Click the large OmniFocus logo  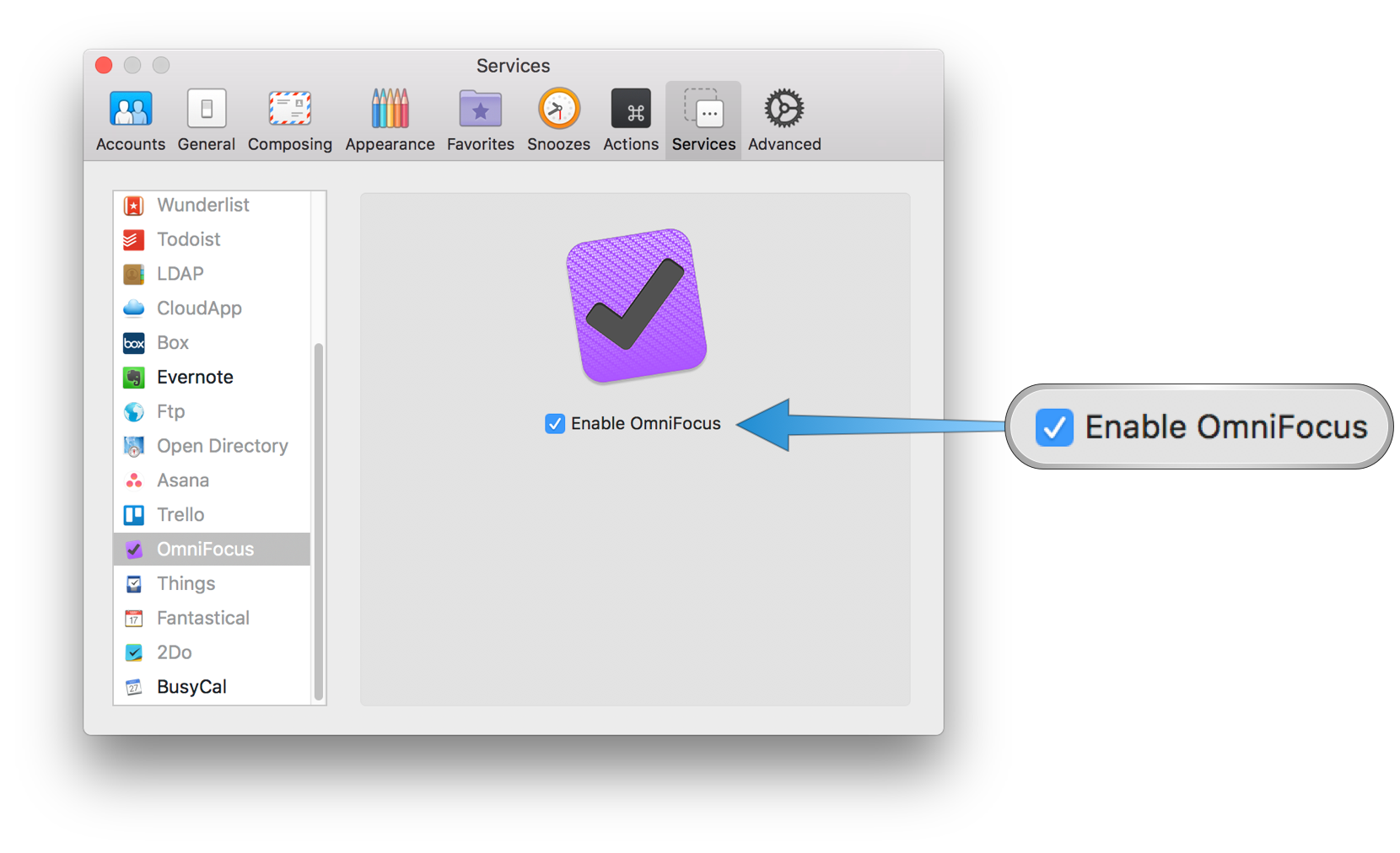[636, 305]
